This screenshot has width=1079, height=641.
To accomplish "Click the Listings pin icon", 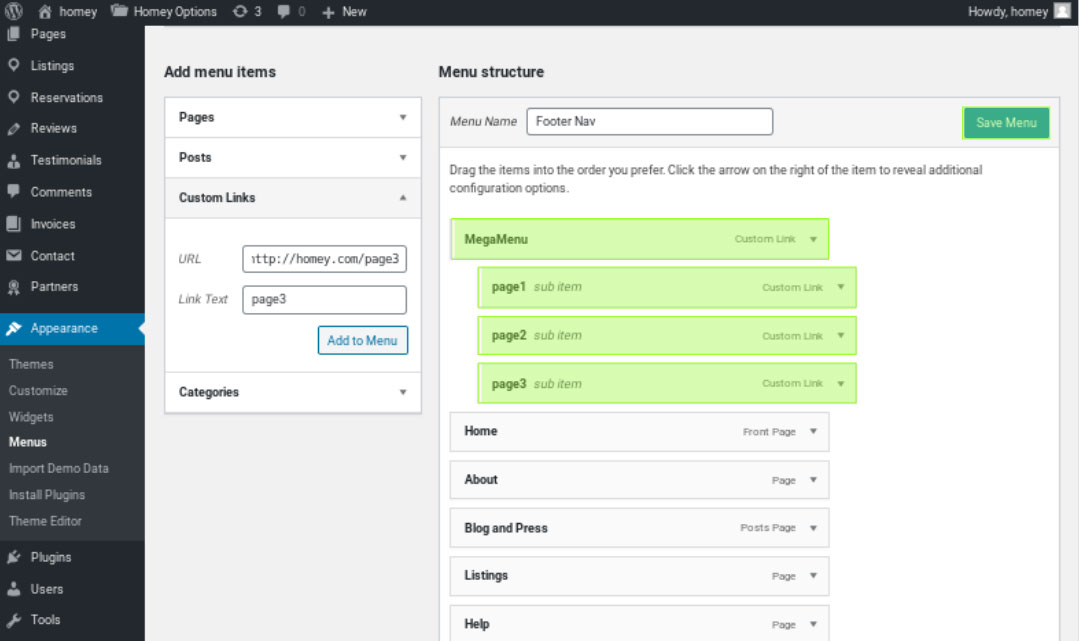I will pyautogui.click(x=14, y=65).
